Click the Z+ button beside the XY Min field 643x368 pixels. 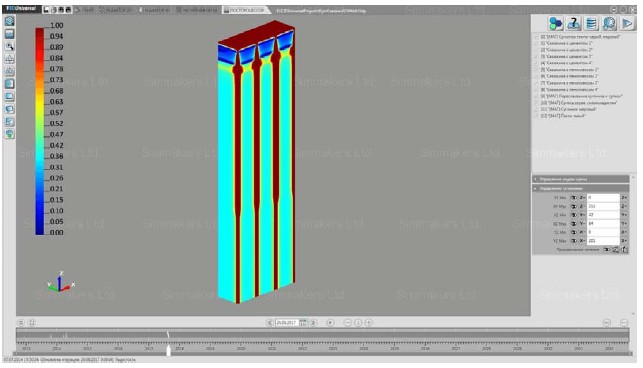pyautogui.click(x=624, y=198)
